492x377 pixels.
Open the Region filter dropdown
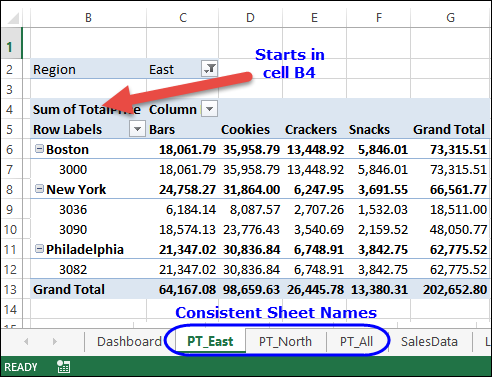(x=210, y=69)
